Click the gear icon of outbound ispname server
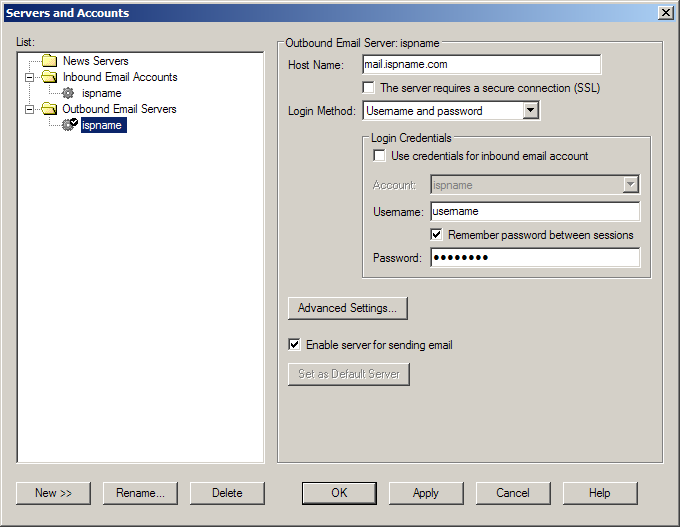This screenshot has width=680, height=527. coord(69,125)
